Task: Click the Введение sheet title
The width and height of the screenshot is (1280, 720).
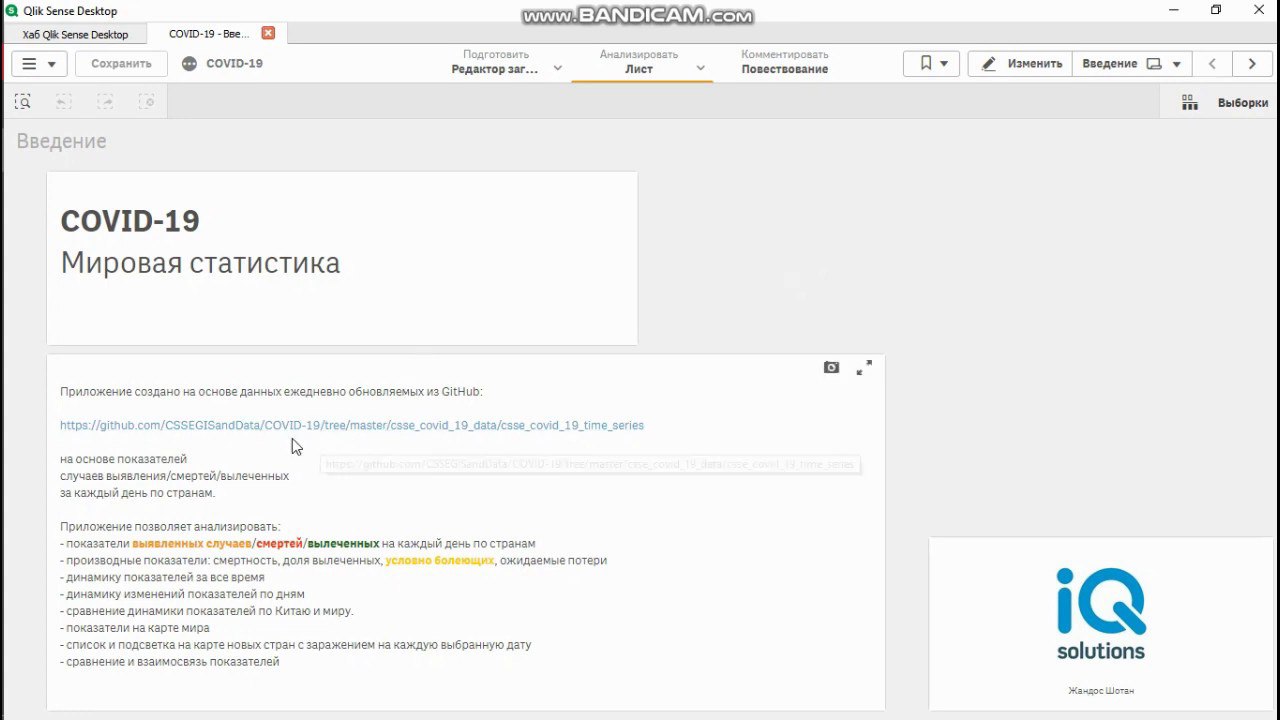Action: (61, 141)
